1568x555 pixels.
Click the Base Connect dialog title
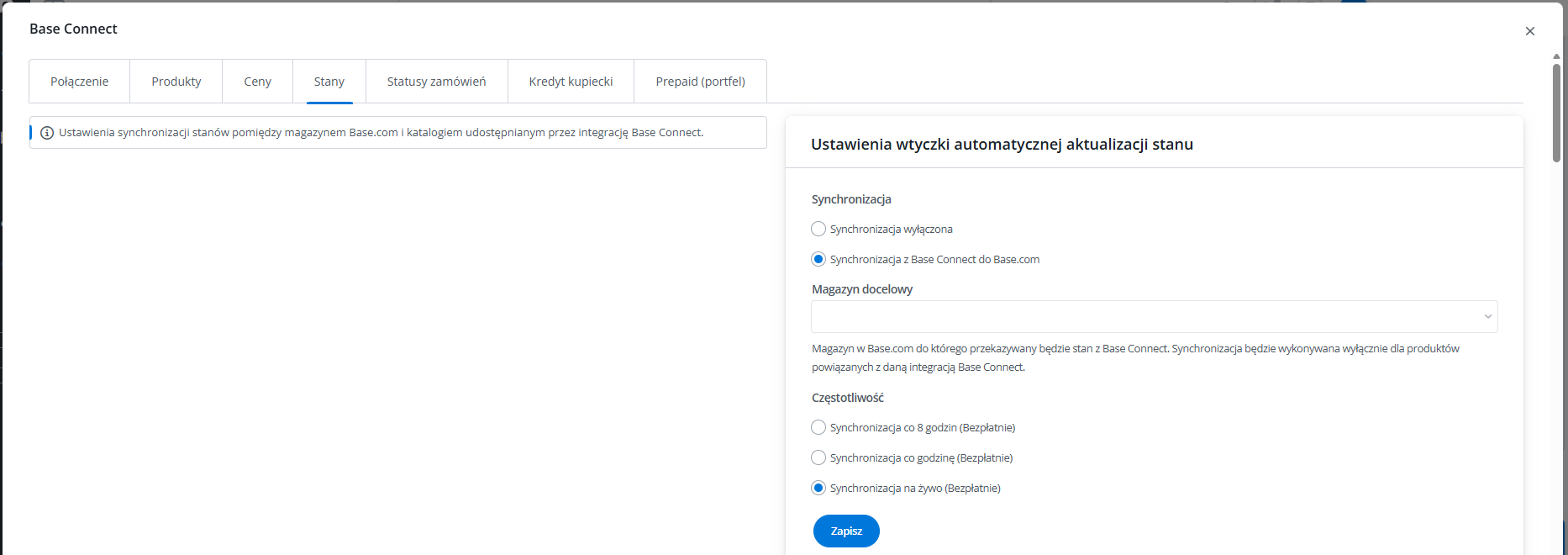[x=73, y=29]
